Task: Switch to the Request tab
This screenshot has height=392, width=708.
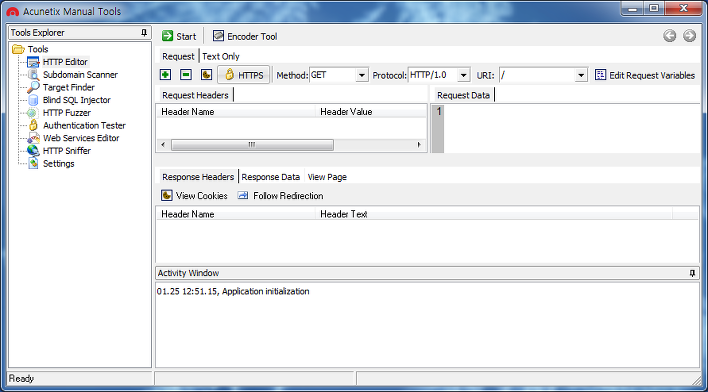Action: [178, 56]
